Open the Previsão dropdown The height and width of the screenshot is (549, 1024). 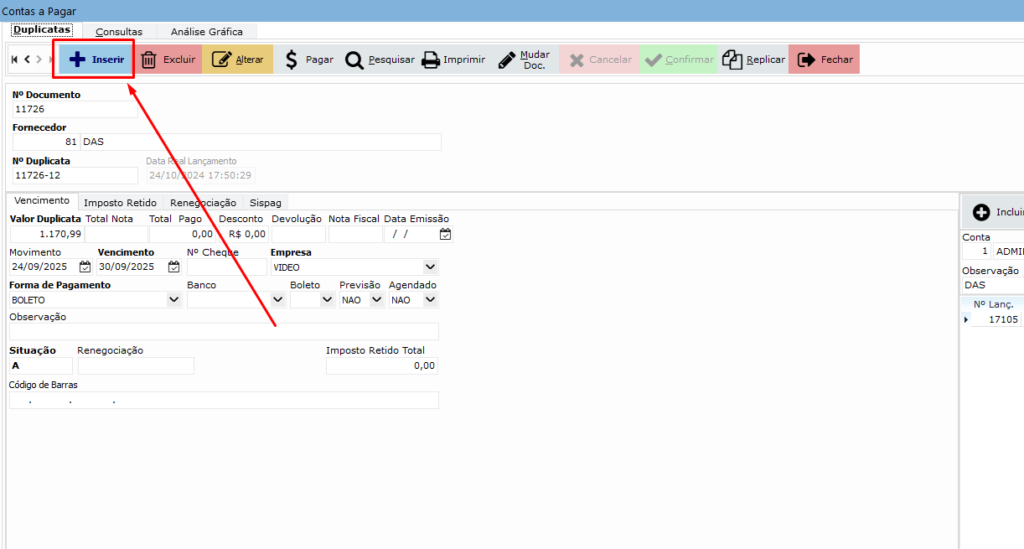[377, 299]
